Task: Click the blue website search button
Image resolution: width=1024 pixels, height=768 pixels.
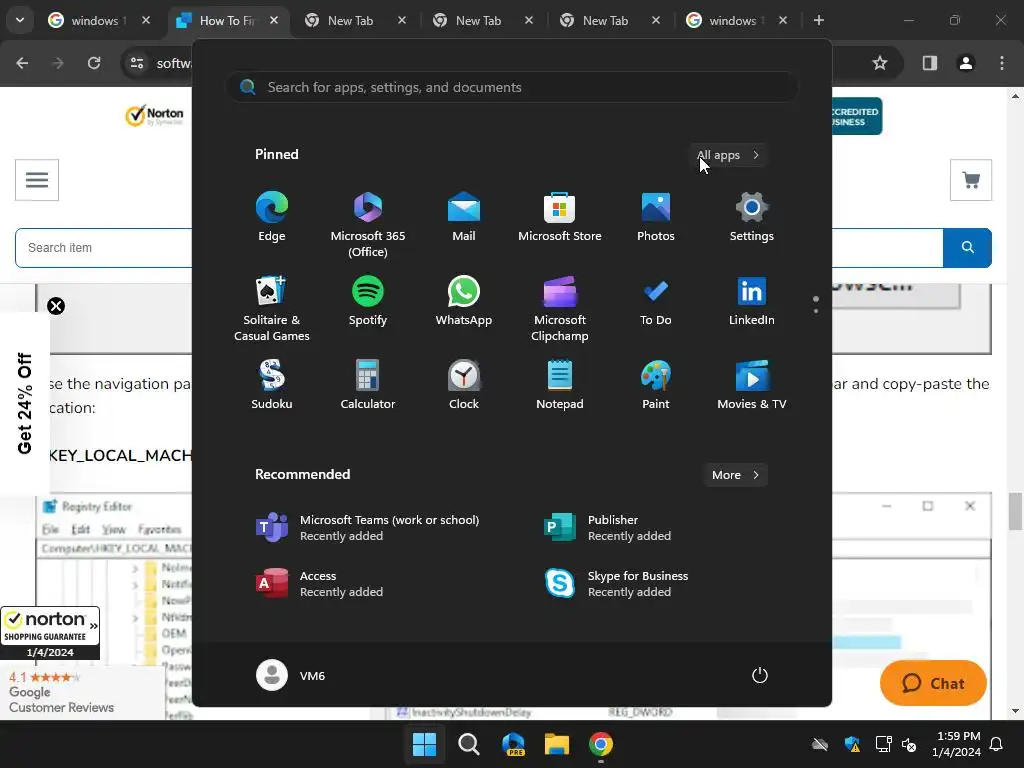Action: 967,248
